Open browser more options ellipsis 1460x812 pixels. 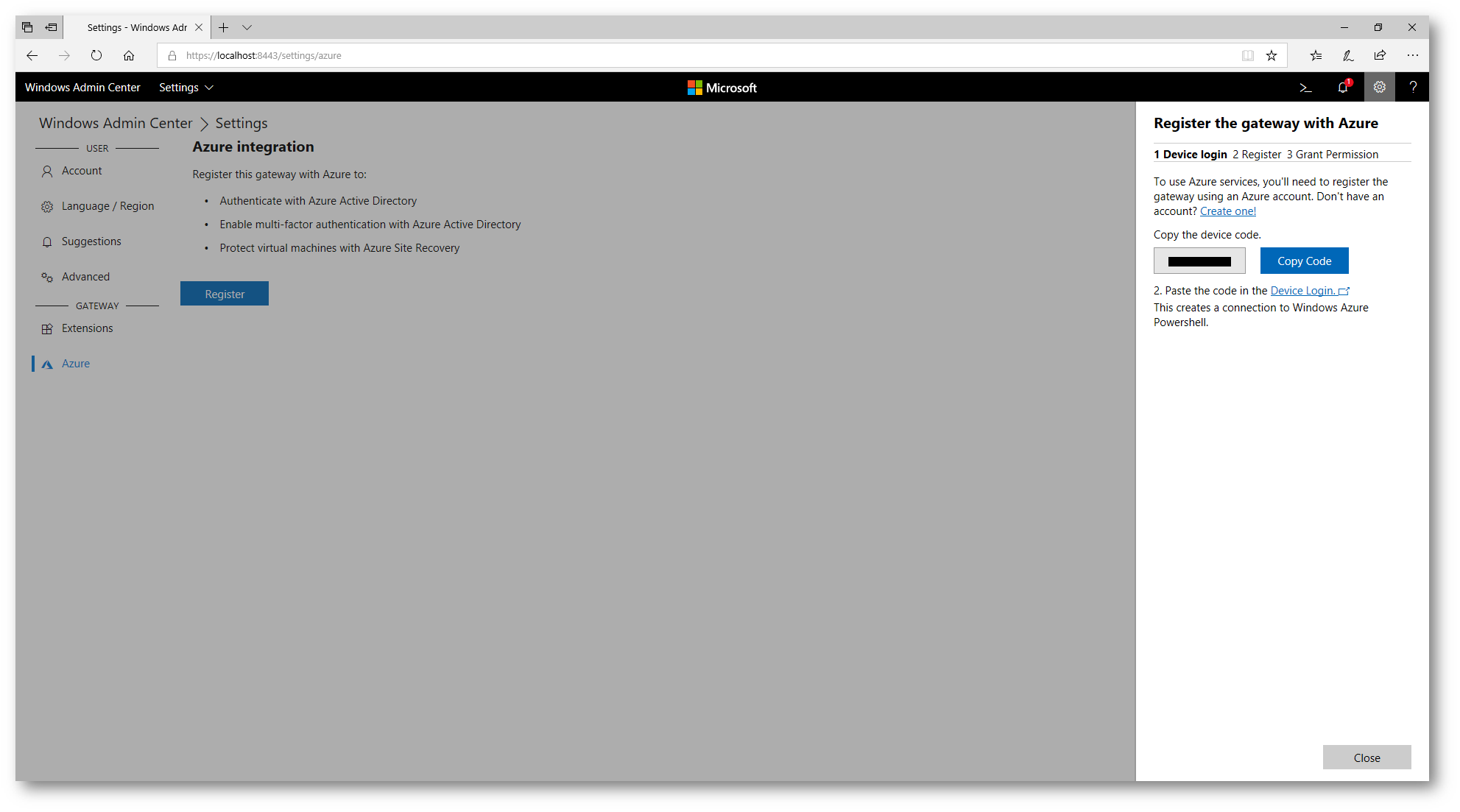[1412, 55]
